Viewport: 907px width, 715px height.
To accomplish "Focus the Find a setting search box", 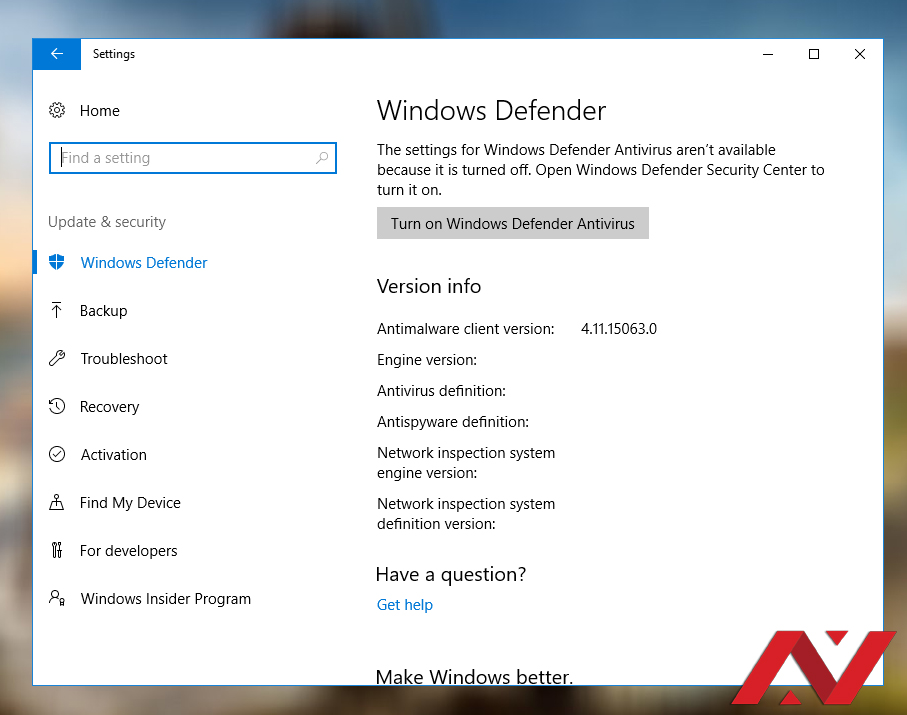I will pos(193,158).
